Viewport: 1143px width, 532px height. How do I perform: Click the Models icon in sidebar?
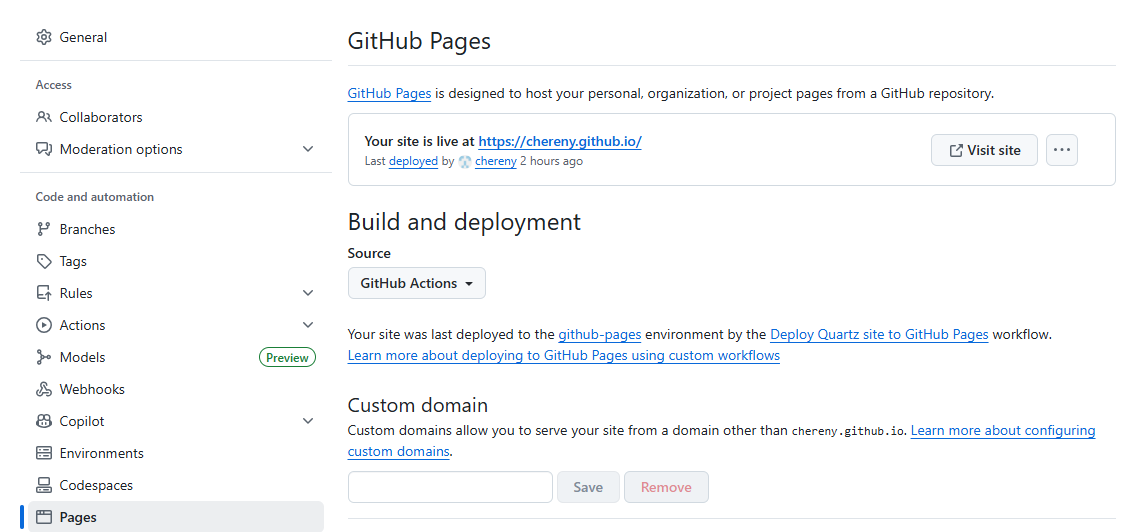click(x=44, y=357)
